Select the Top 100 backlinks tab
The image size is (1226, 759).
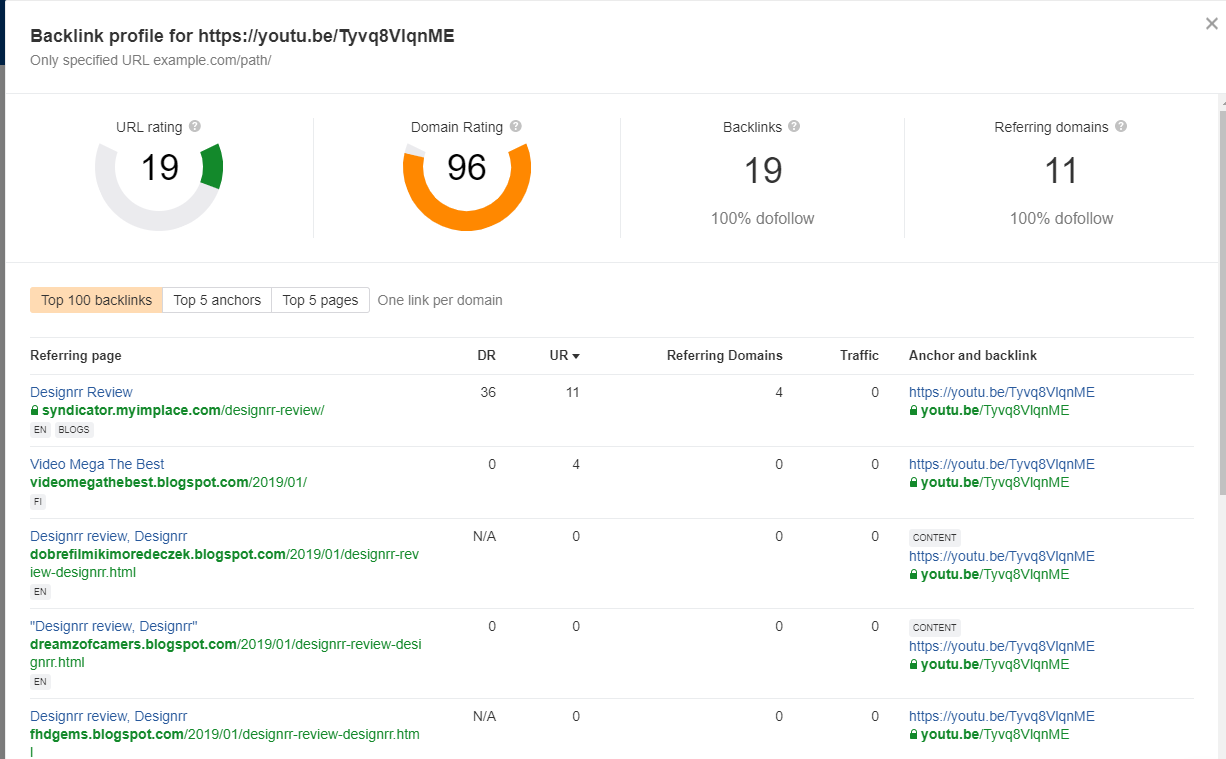point(96,300)
